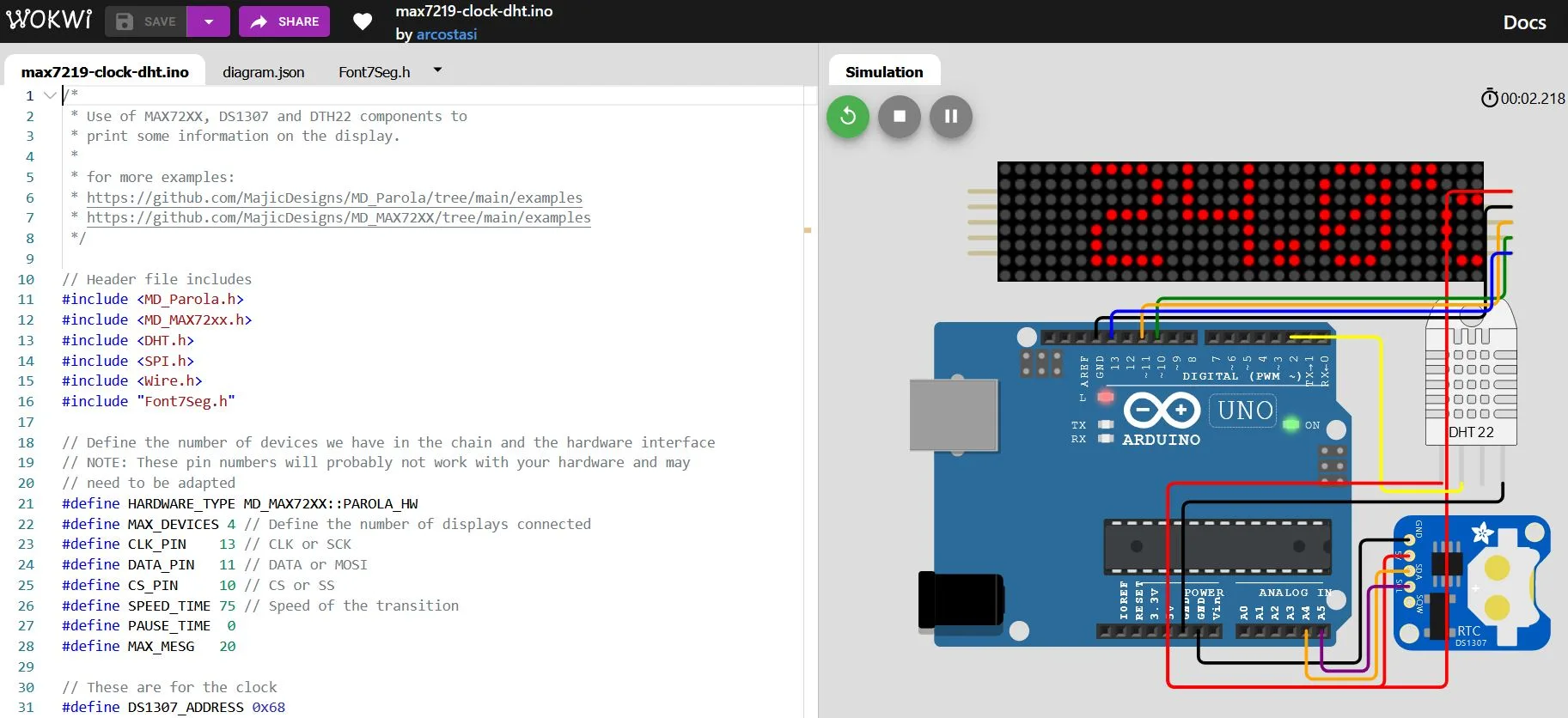Viewport: 1568px width, 718px height.
Task: Select the Simulation tab
Action: [x=884, y=72]
